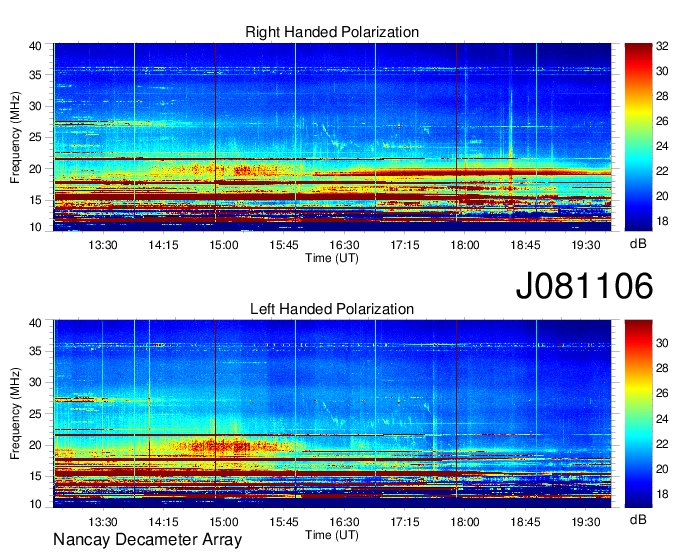This screenshot has height=552, width=680.
Task: Click the '30' value on Left Handed color bar
Action: [x=662, y=343]
